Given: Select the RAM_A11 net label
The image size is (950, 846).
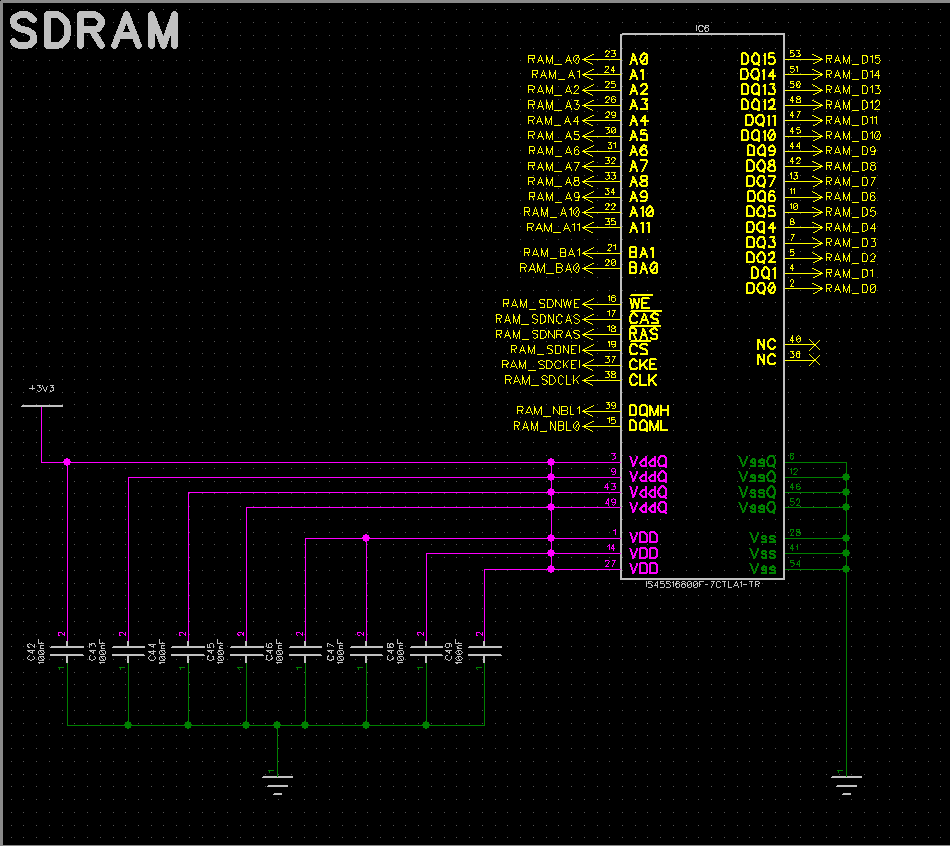Looking at the screenshot, I should click(553, 227).
